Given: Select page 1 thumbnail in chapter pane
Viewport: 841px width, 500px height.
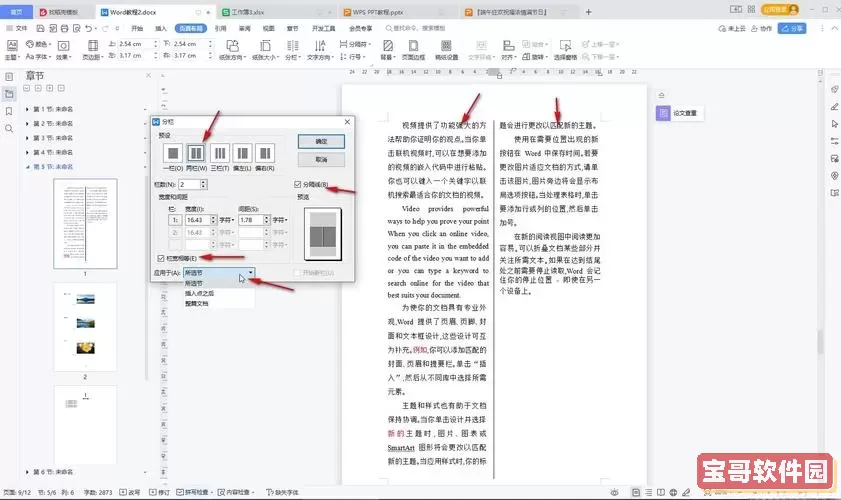Looking at the screenshot, I should pyautogui.click(x=85, y=224).
